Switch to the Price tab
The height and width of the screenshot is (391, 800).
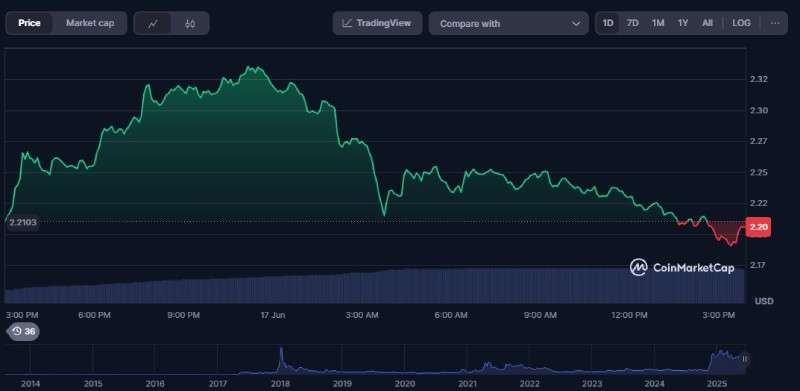[29, 23]
